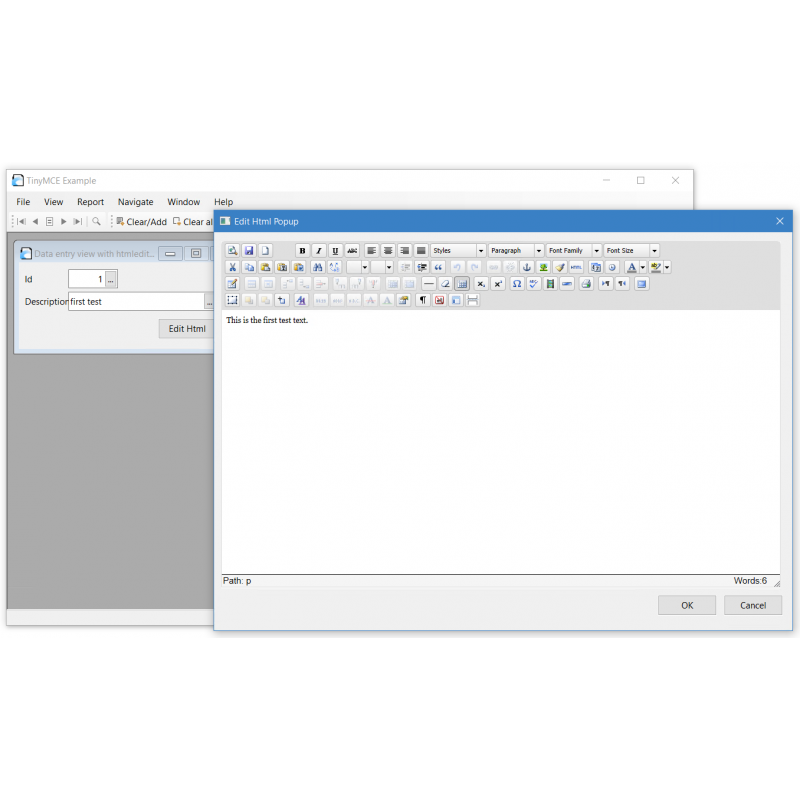This screenshot has height=800, width=800.
Task: Insert a horizontal rule from the toolbar
Action: [x=428, y=284]
